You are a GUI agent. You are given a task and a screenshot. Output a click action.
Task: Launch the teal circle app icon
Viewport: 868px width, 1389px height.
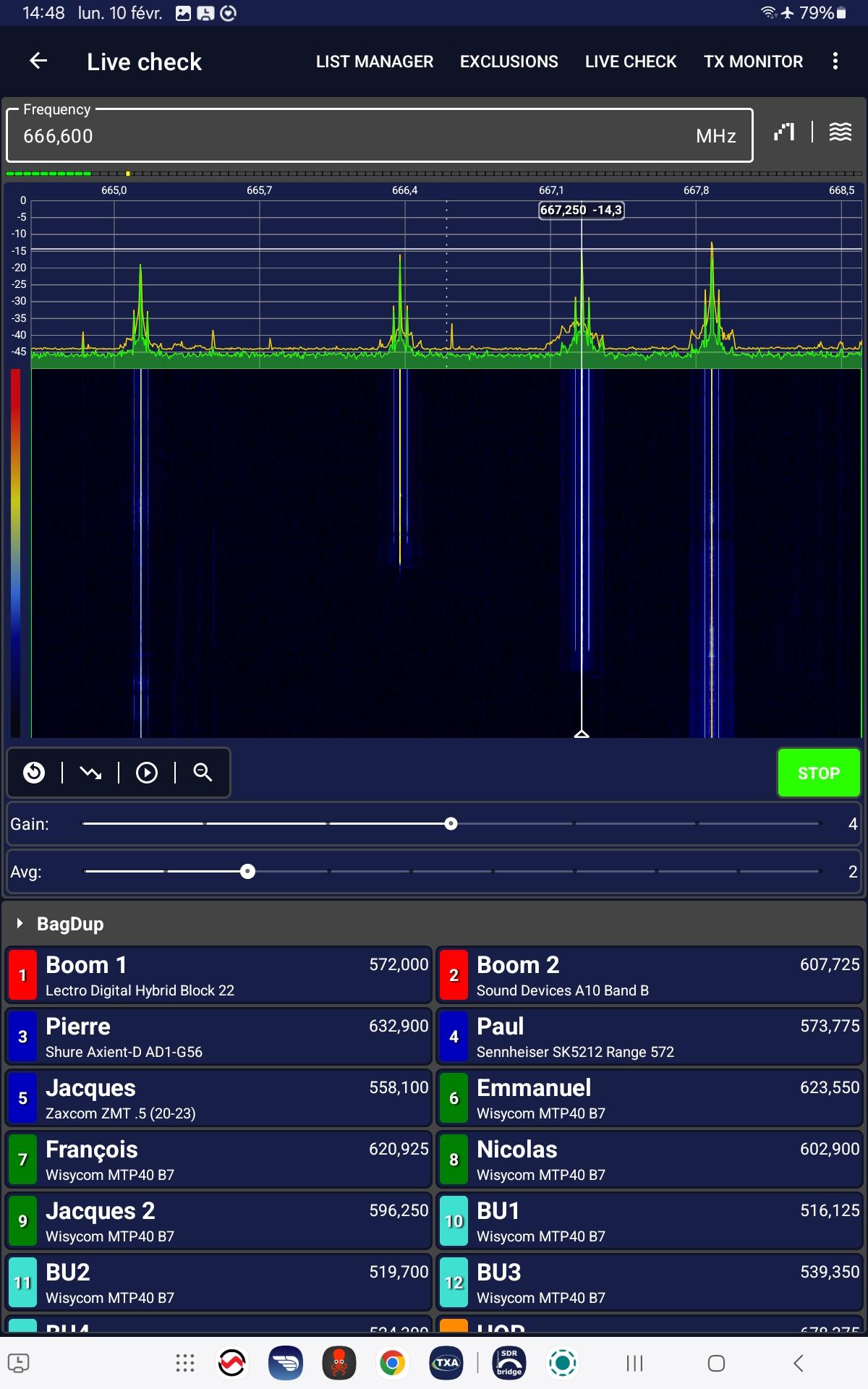(x=563, y=1363)
